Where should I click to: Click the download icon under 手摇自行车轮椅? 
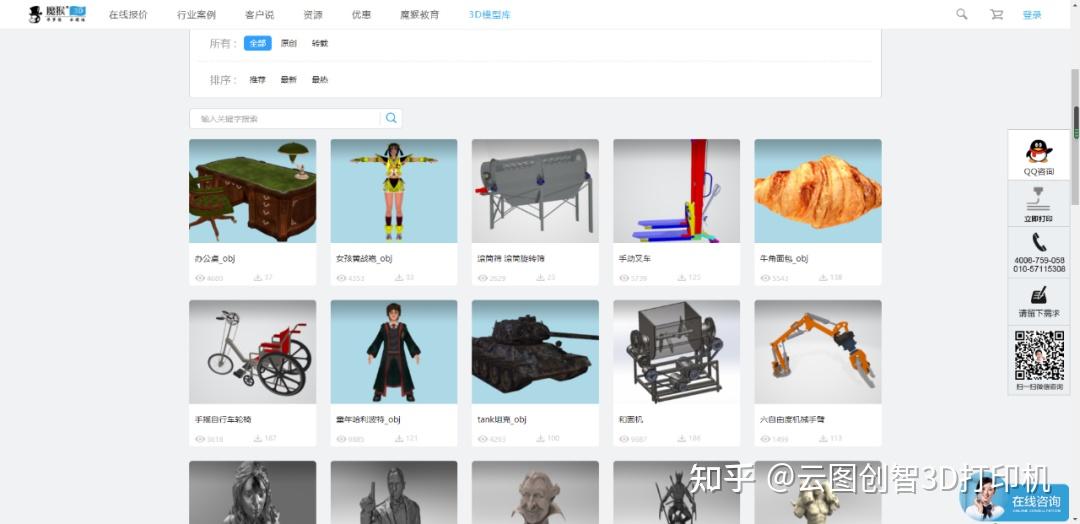[258, 438]
